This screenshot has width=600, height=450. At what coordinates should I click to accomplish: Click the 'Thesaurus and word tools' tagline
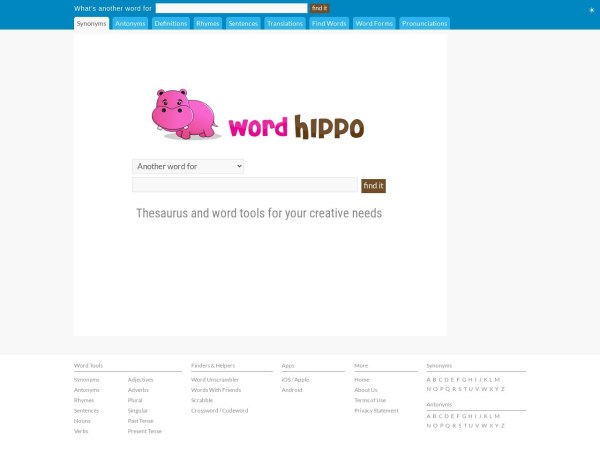click(x=259, y=213)
